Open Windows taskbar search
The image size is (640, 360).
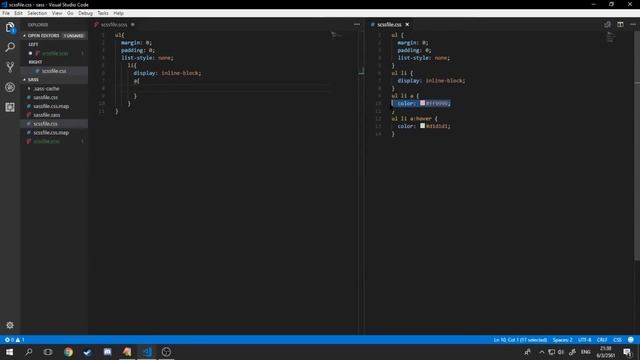[29, 352]
